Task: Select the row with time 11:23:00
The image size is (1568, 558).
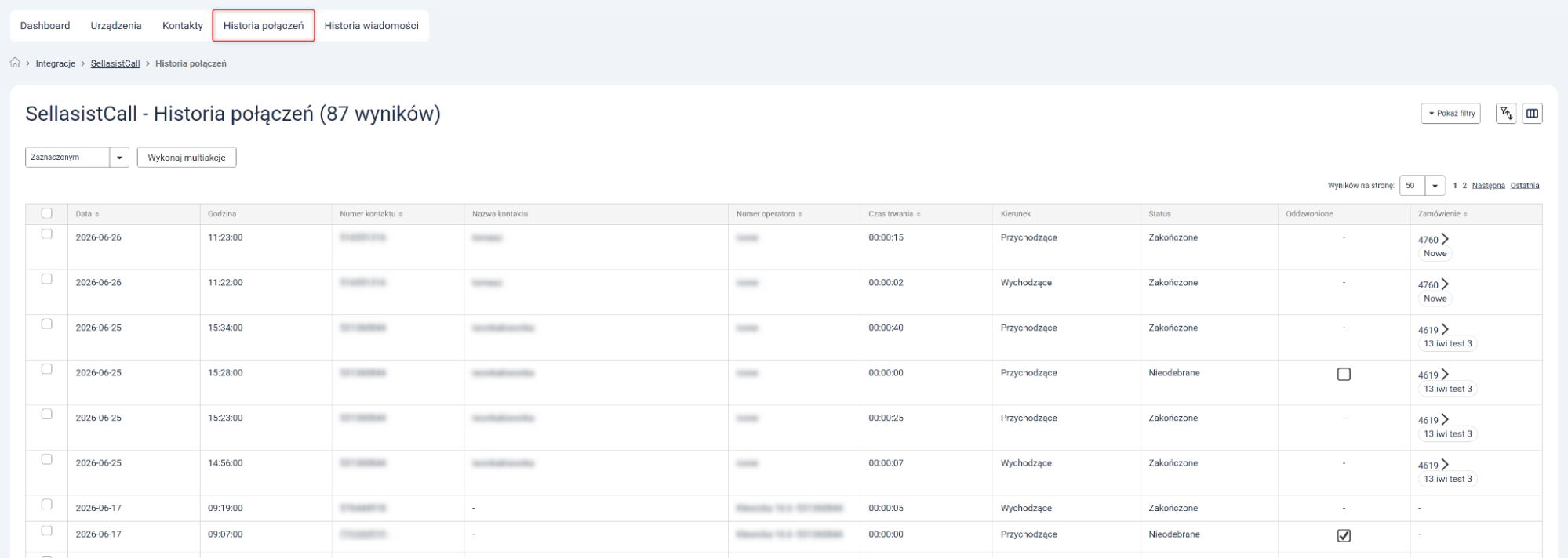Action: (x=47, y=234)
